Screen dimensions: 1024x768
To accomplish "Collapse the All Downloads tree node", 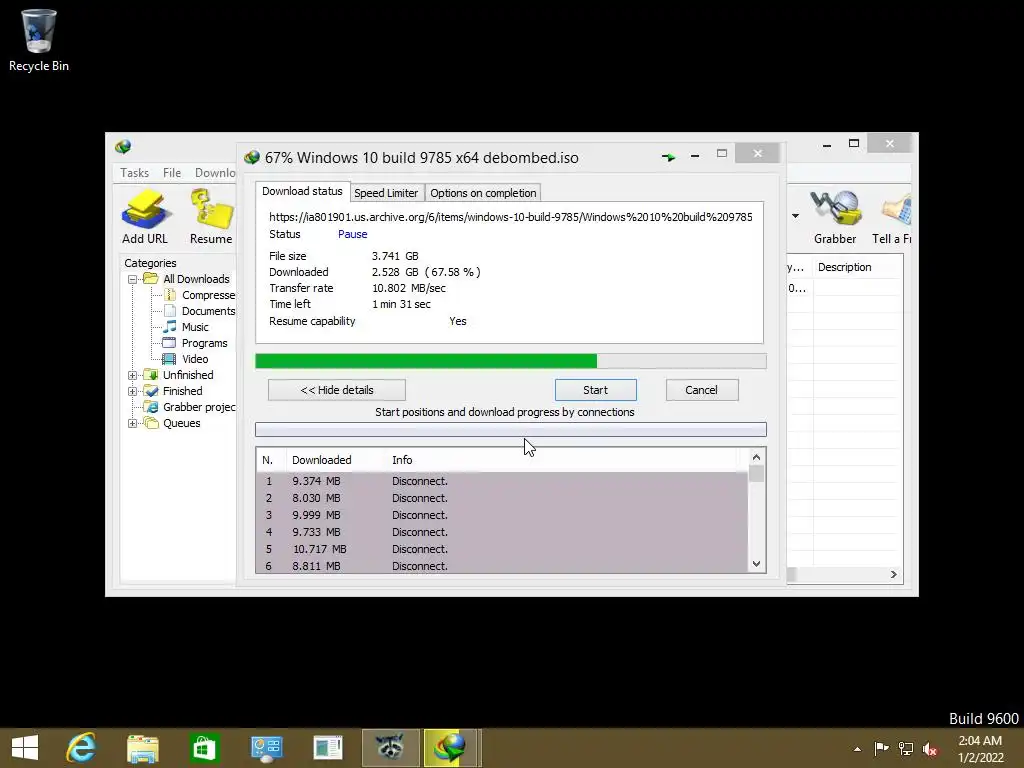I will (132, 279).
